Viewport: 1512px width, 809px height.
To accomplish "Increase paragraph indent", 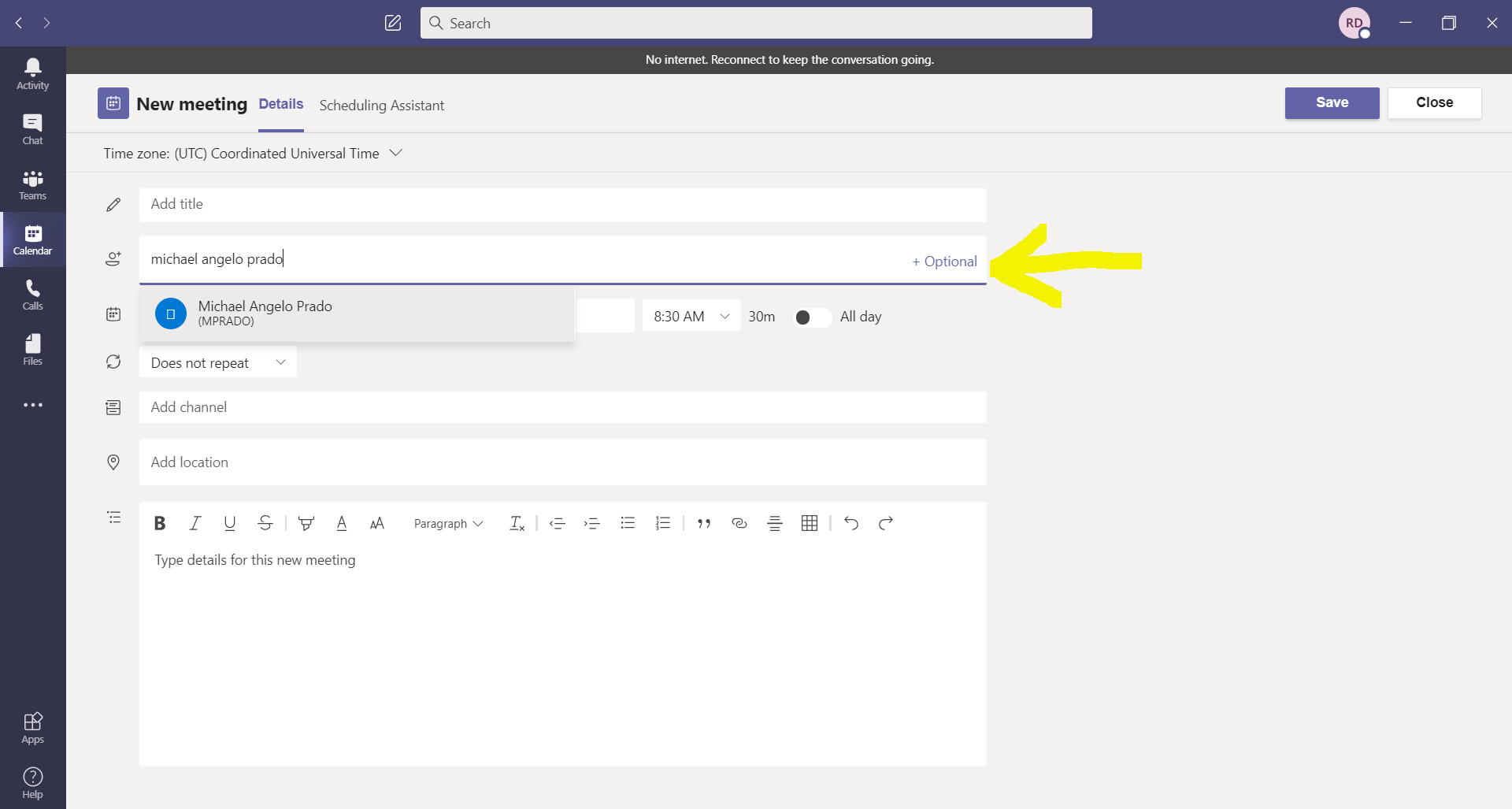I will pyautogui.click(x=592, y=523).
